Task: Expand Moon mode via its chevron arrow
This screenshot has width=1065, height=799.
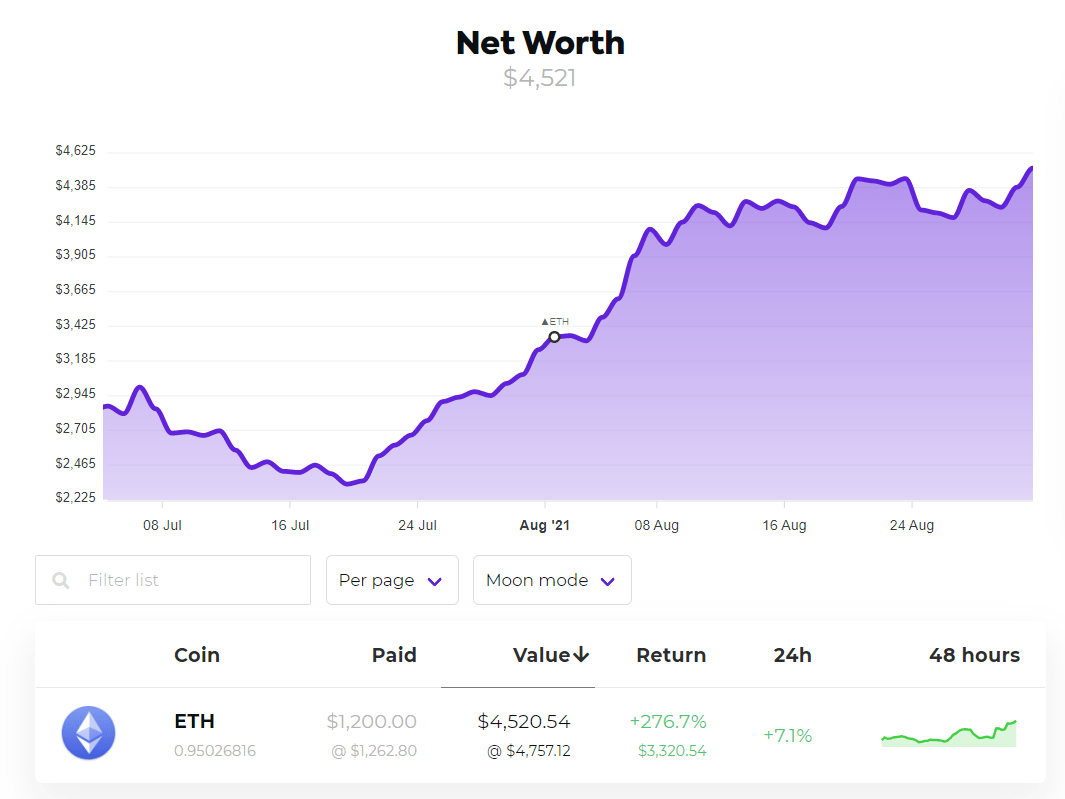Action: [x=609, y=580]
